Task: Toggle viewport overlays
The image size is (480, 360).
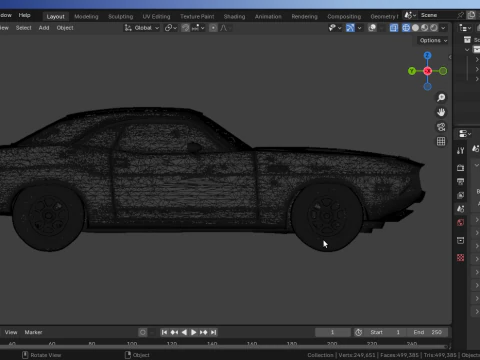Action: click(x=372, y=28)
